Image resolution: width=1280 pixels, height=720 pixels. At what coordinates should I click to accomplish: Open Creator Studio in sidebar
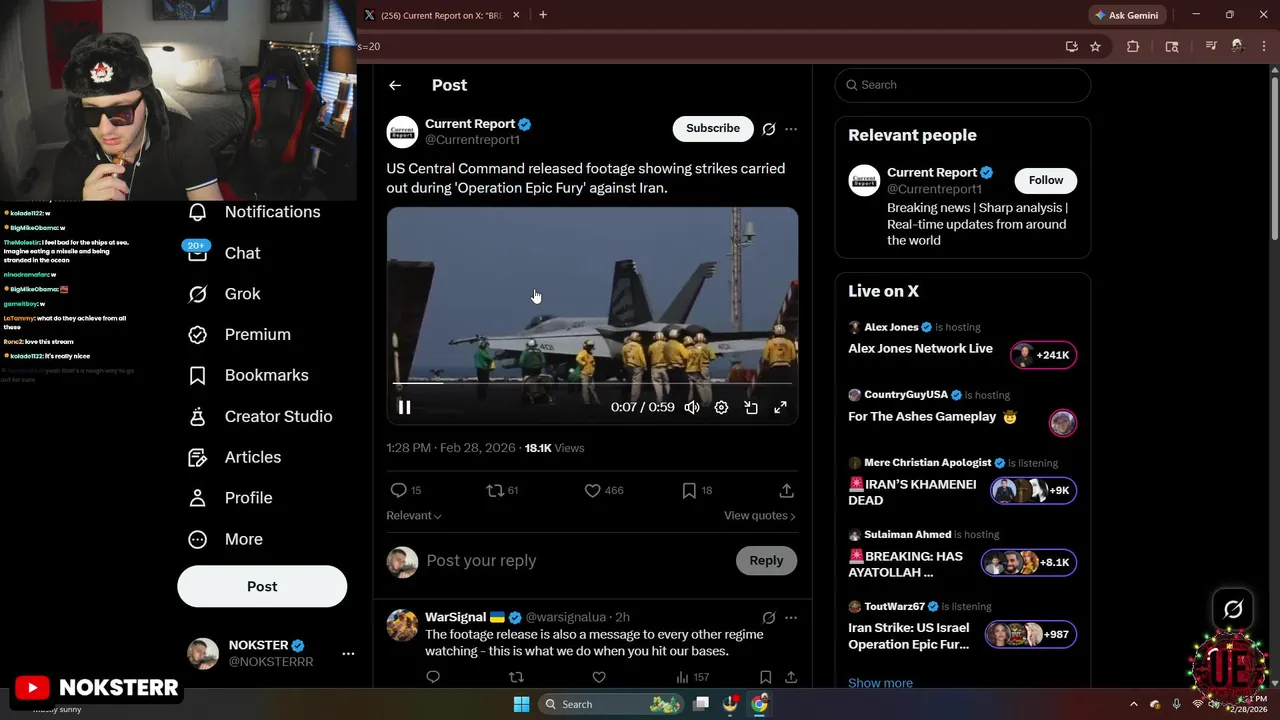tap(260, 416)
